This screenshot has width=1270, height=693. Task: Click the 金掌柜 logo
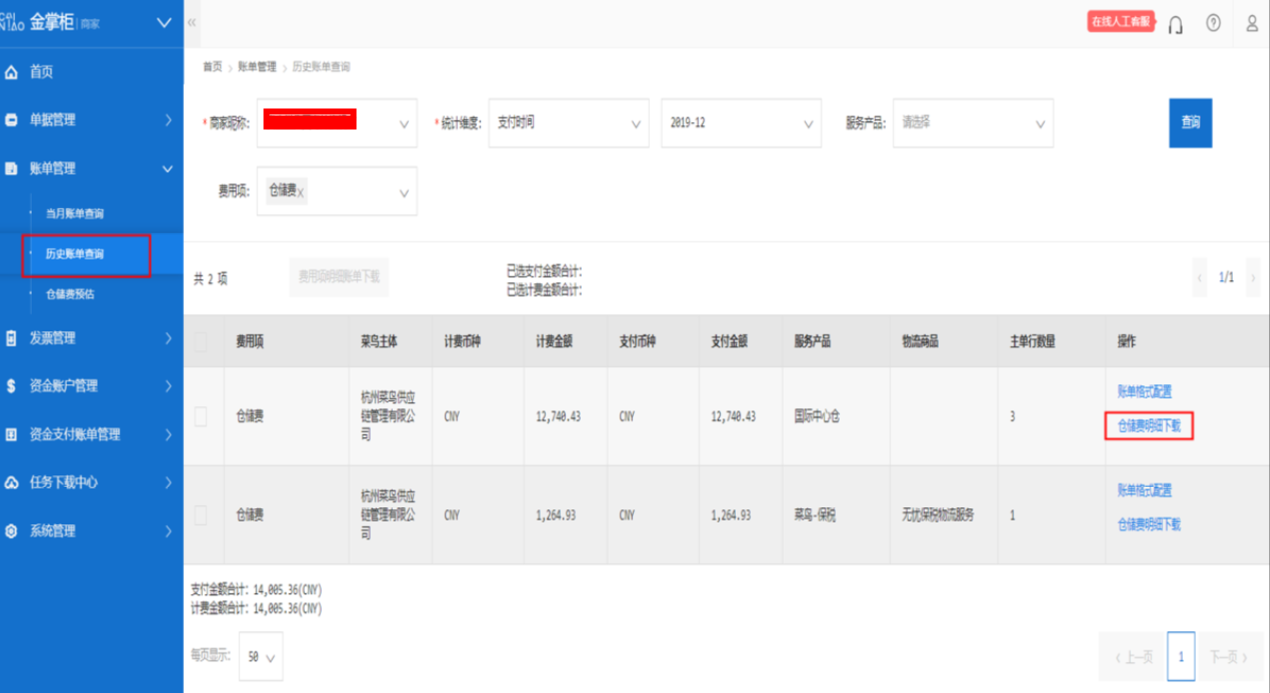point(52,22)
